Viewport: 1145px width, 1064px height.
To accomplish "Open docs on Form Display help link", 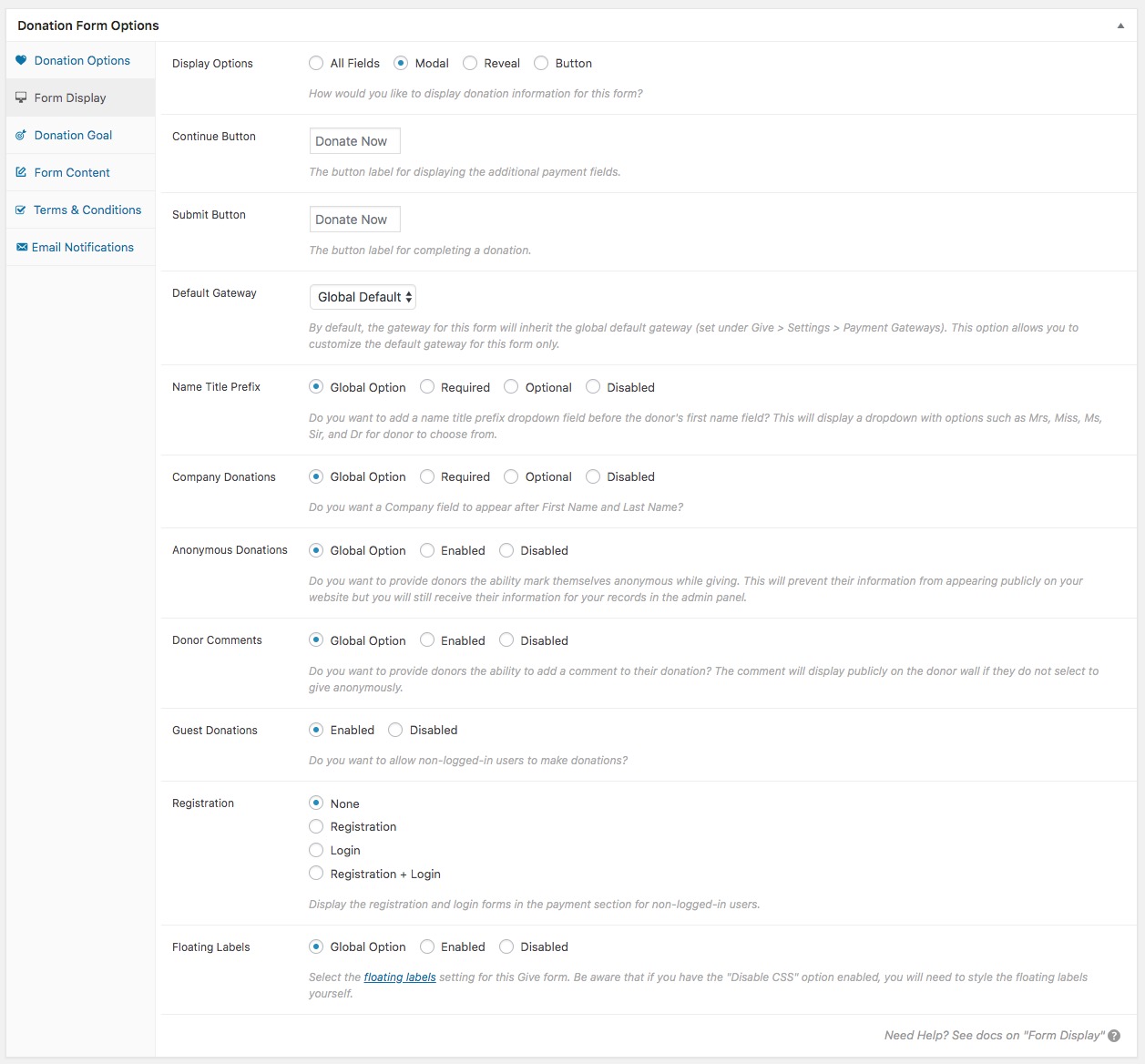I will point(994,1036).
